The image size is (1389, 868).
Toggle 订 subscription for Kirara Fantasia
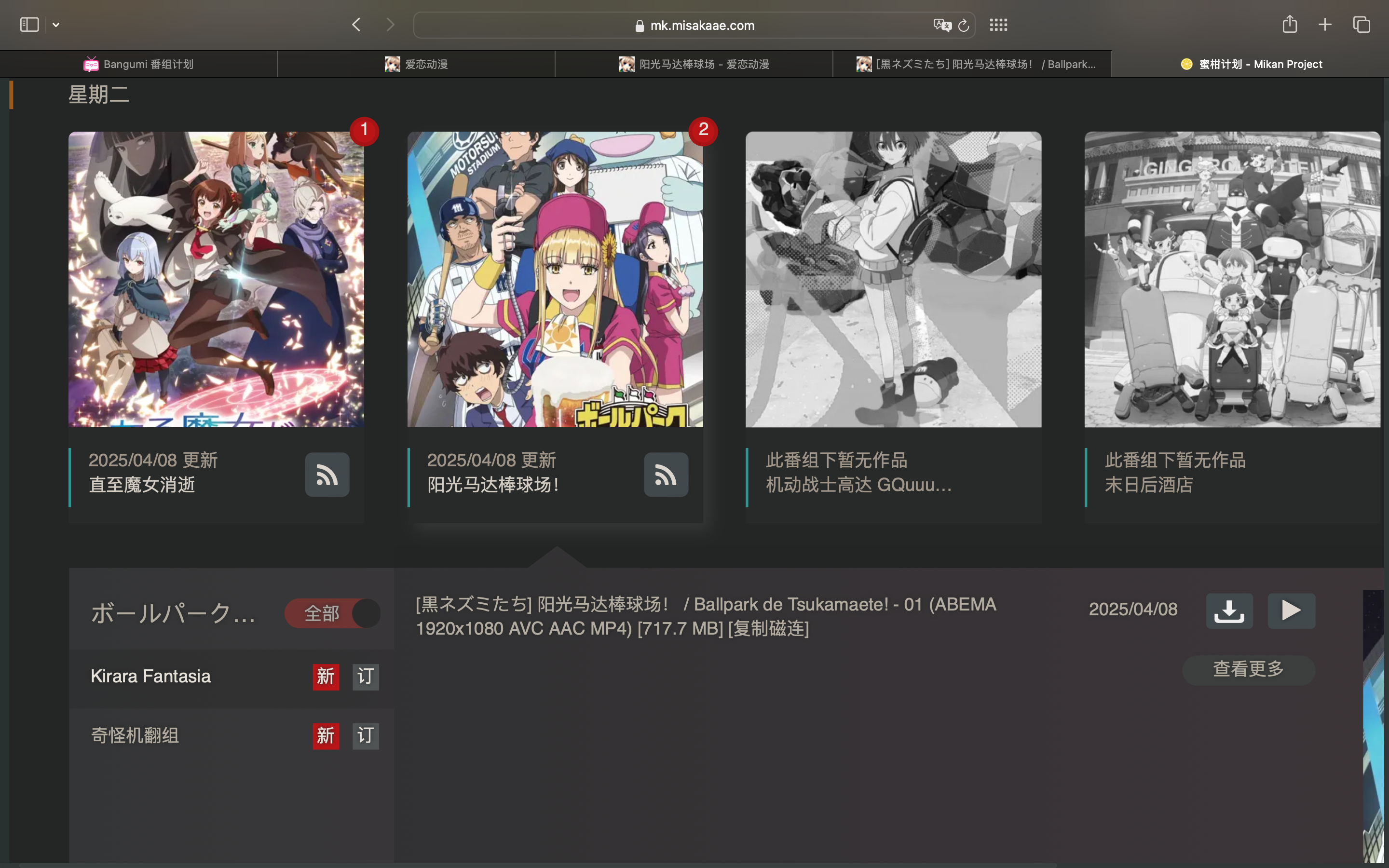366,677
